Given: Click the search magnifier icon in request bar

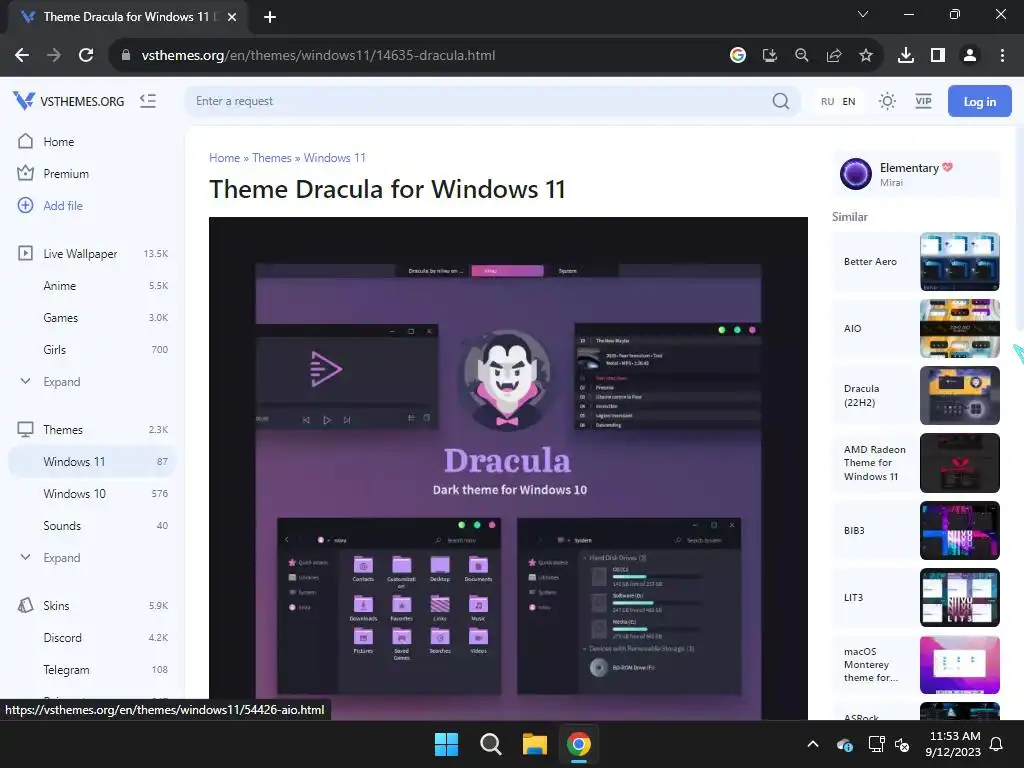Looking at the screenshot, I should [780, 101].
